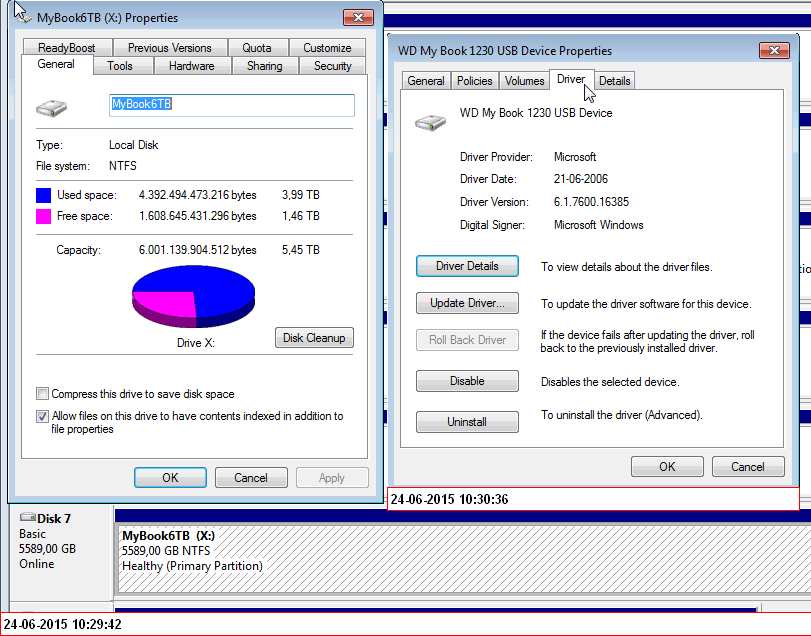811x636 pixels.
Task: Click the 1,46 TB free space text
Action: point(301,216)
